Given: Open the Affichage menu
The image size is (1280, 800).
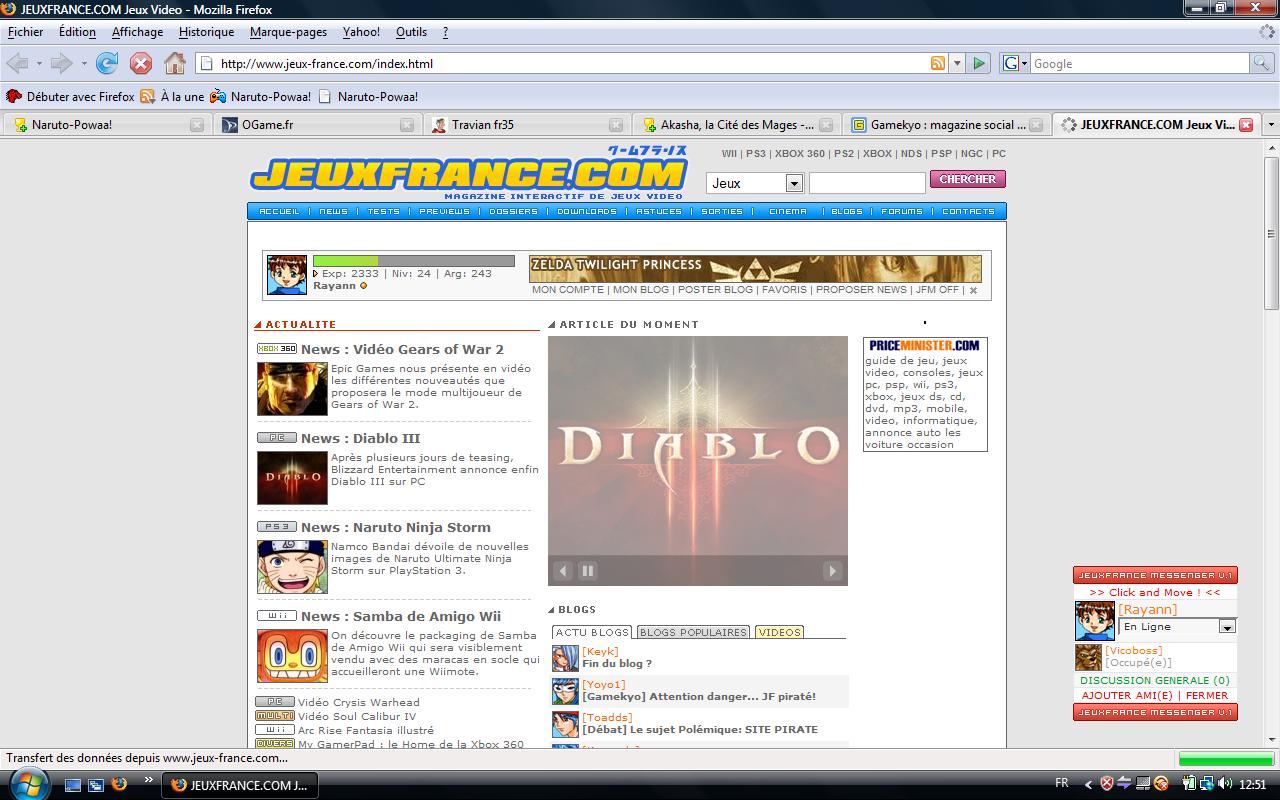Looking at the screenshot, I should click(x=137, y=32).
